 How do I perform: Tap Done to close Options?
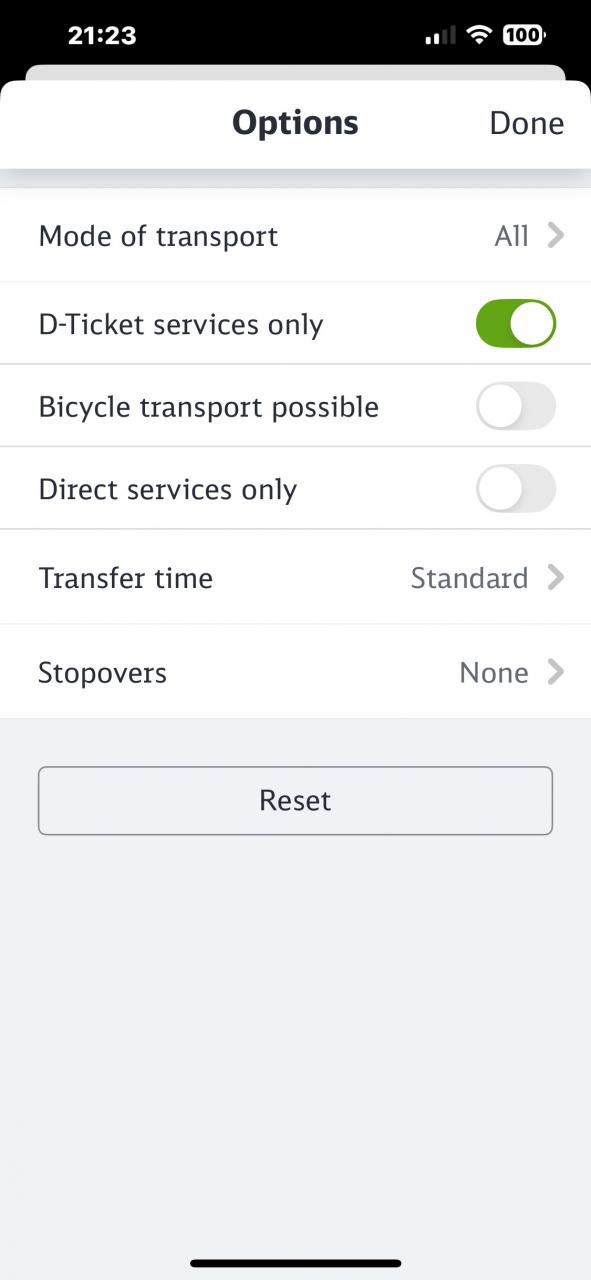coord(526,123)
